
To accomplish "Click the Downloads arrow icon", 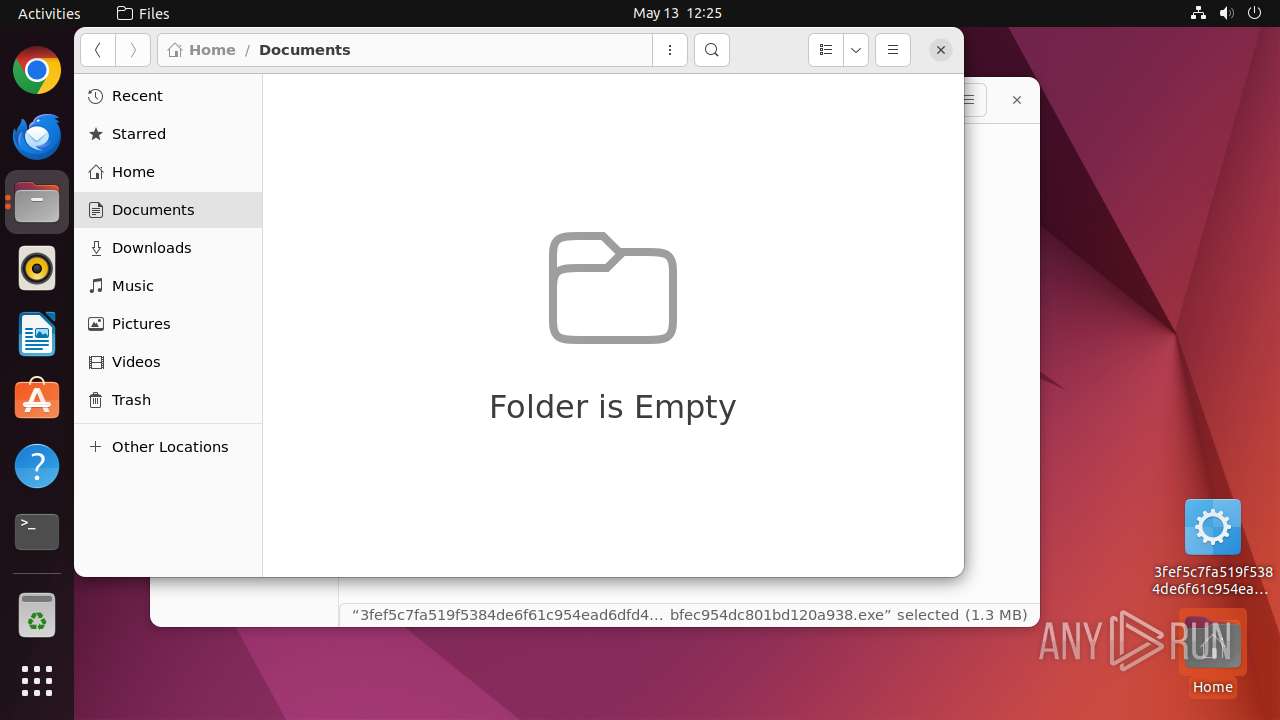I will pyautogui.click(x=96, y=248).
